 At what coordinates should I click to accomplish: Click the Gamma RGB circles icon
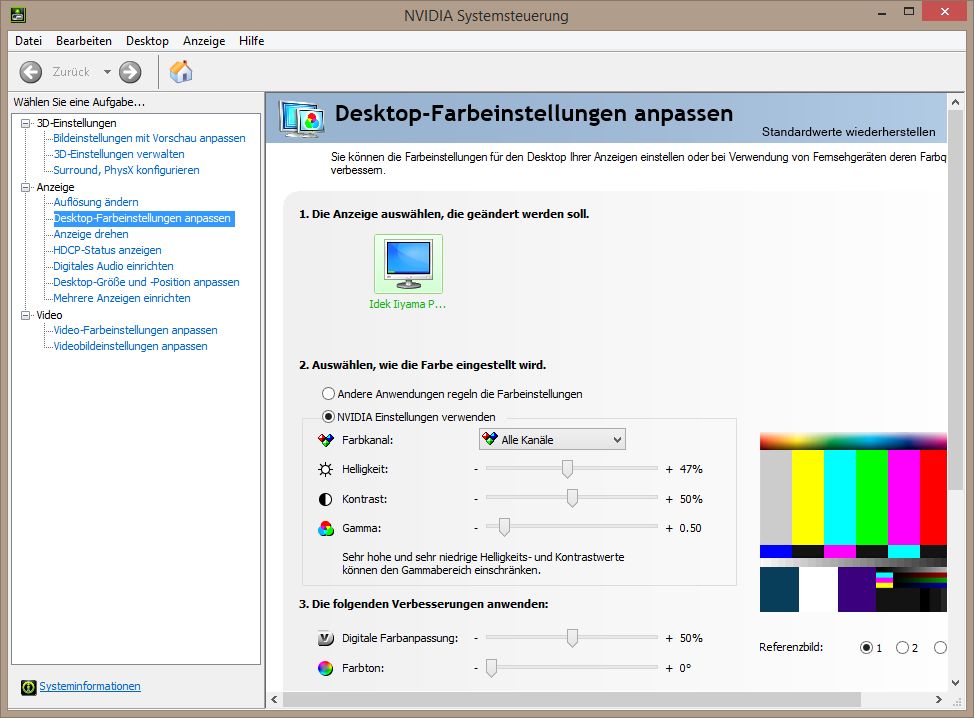pyautogui.click(x=326, y=528)
